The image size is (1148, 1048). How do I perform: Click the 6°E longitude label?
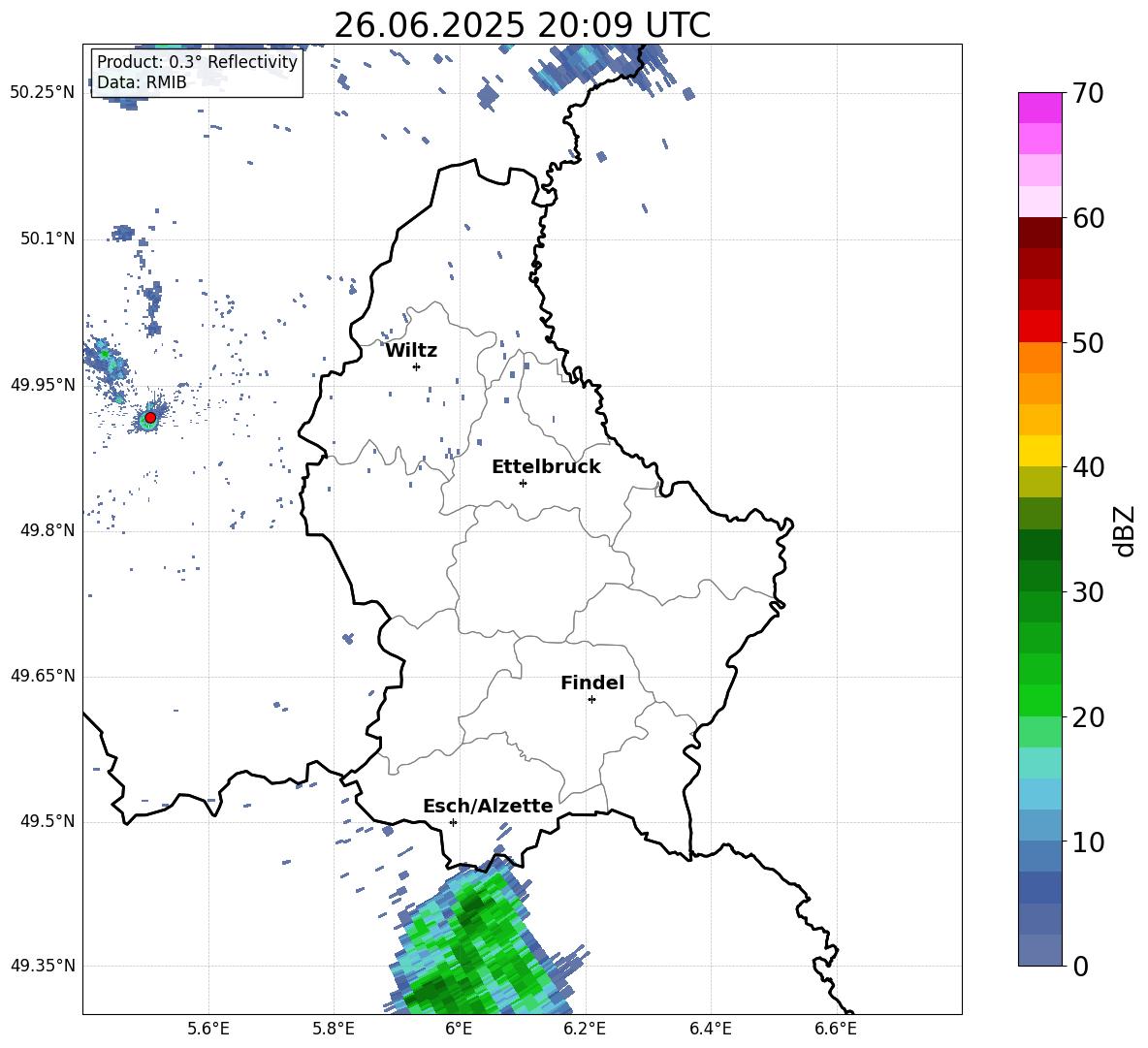459,1030
